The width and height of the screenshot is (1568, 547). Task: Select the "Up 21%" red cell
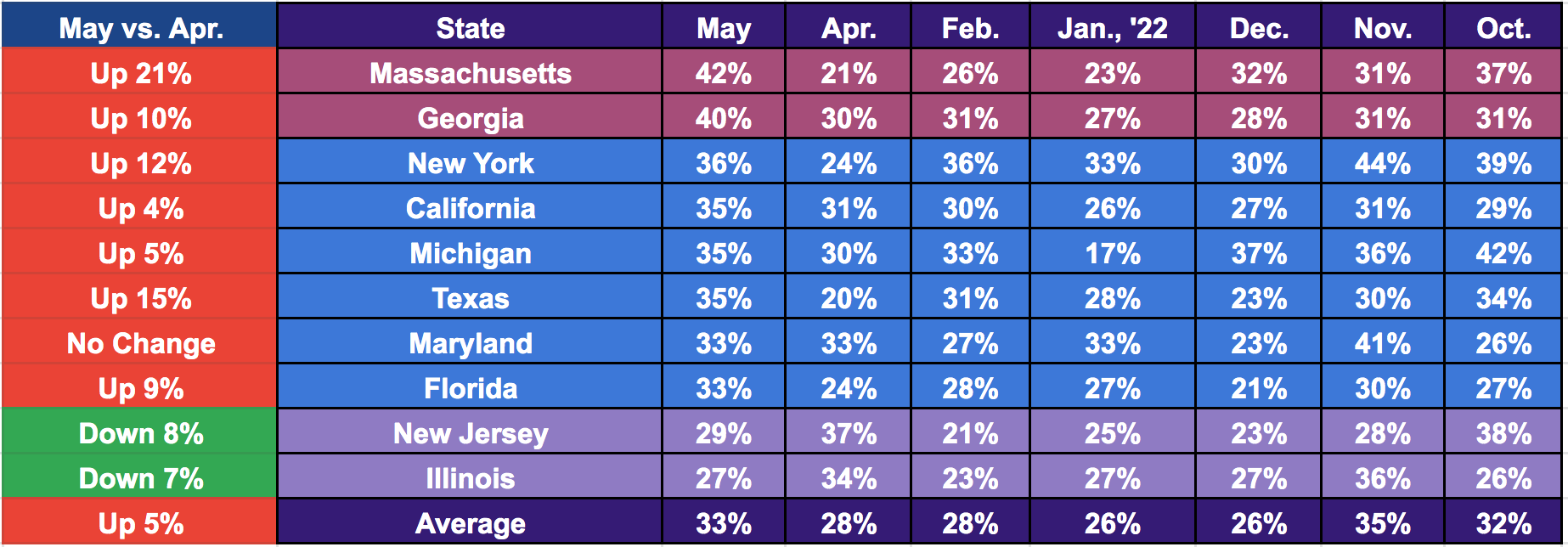[140, 73]
